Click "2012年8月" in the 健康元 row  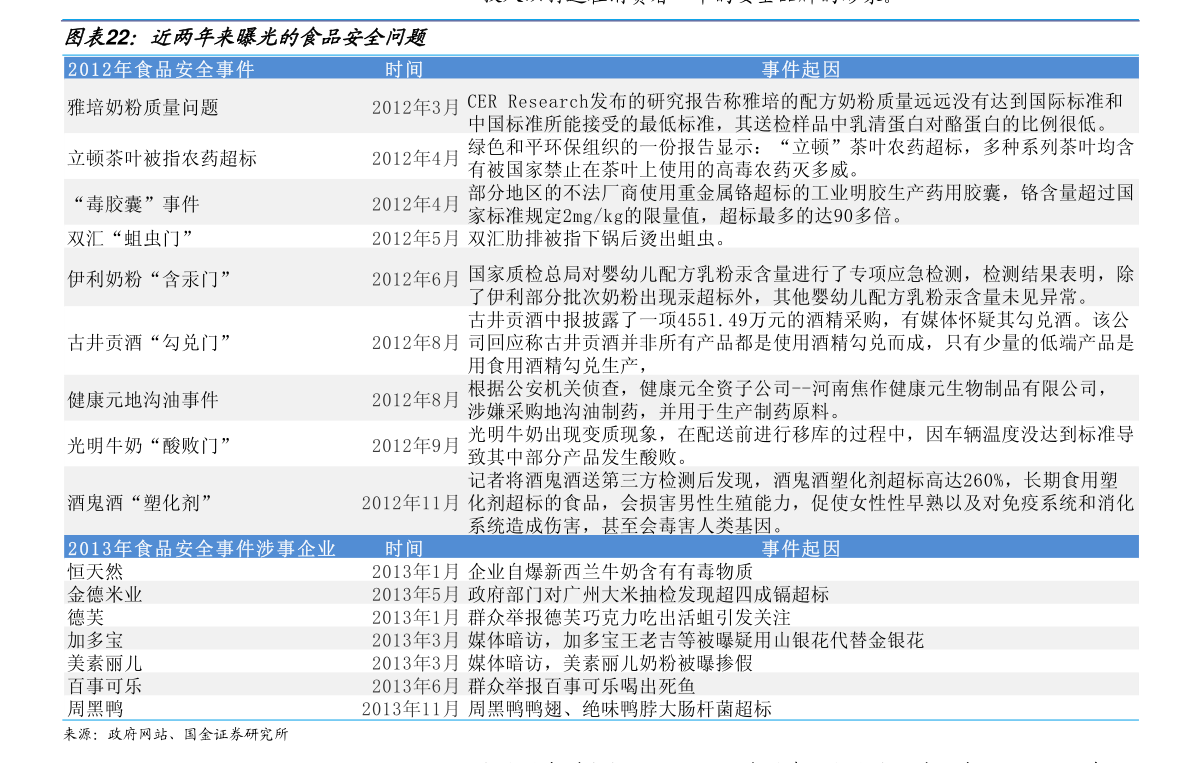[x=415, y=400]
